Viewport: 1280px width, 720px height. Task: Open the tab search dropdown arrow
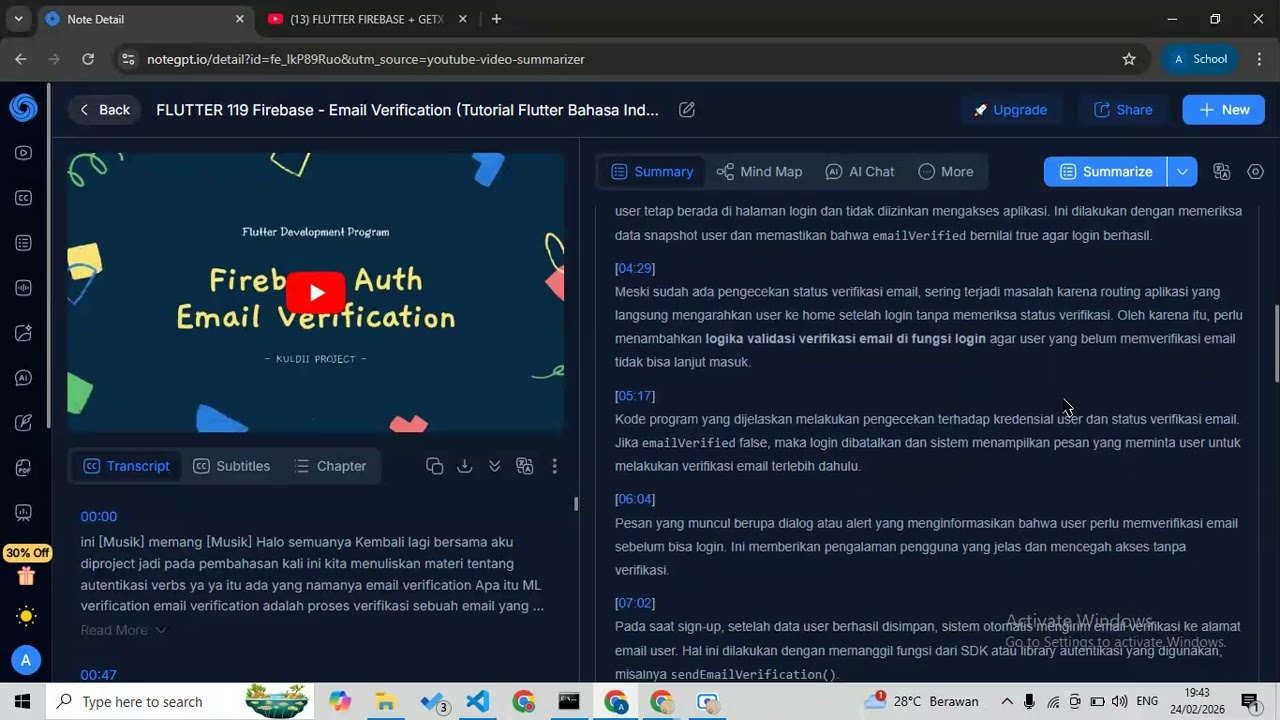[x=18, y=19]
